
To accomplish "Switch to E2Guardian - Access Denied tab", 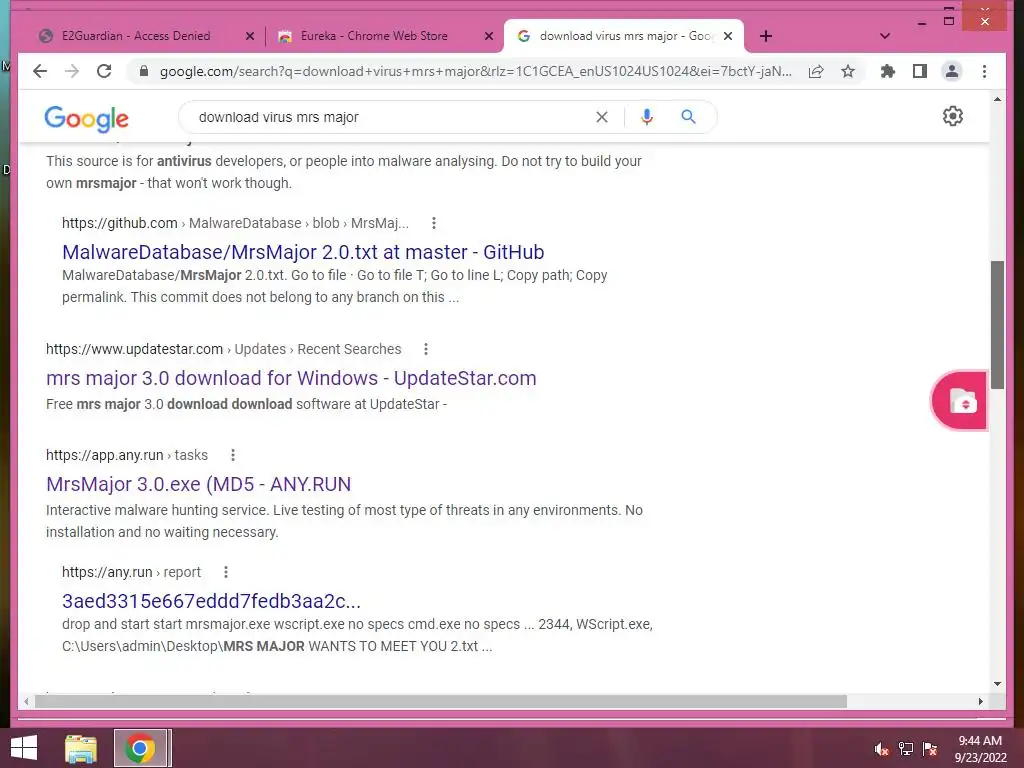I will (136, 36).
